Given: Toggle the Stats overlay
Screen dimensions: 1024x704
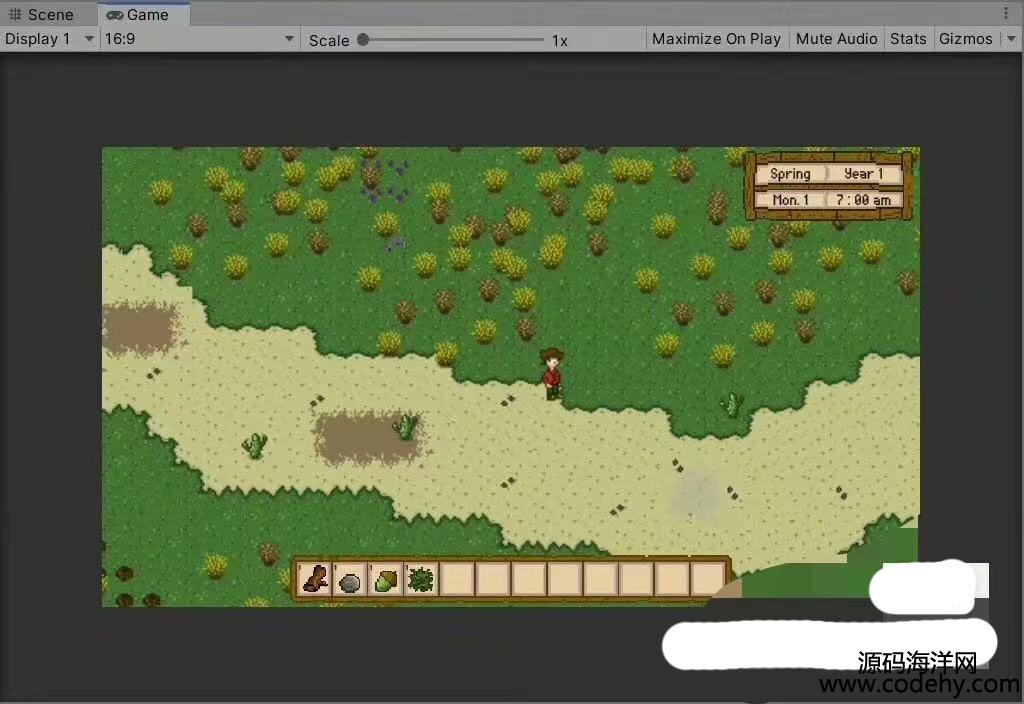Looking at the screenshot, I should coord(908,39).
